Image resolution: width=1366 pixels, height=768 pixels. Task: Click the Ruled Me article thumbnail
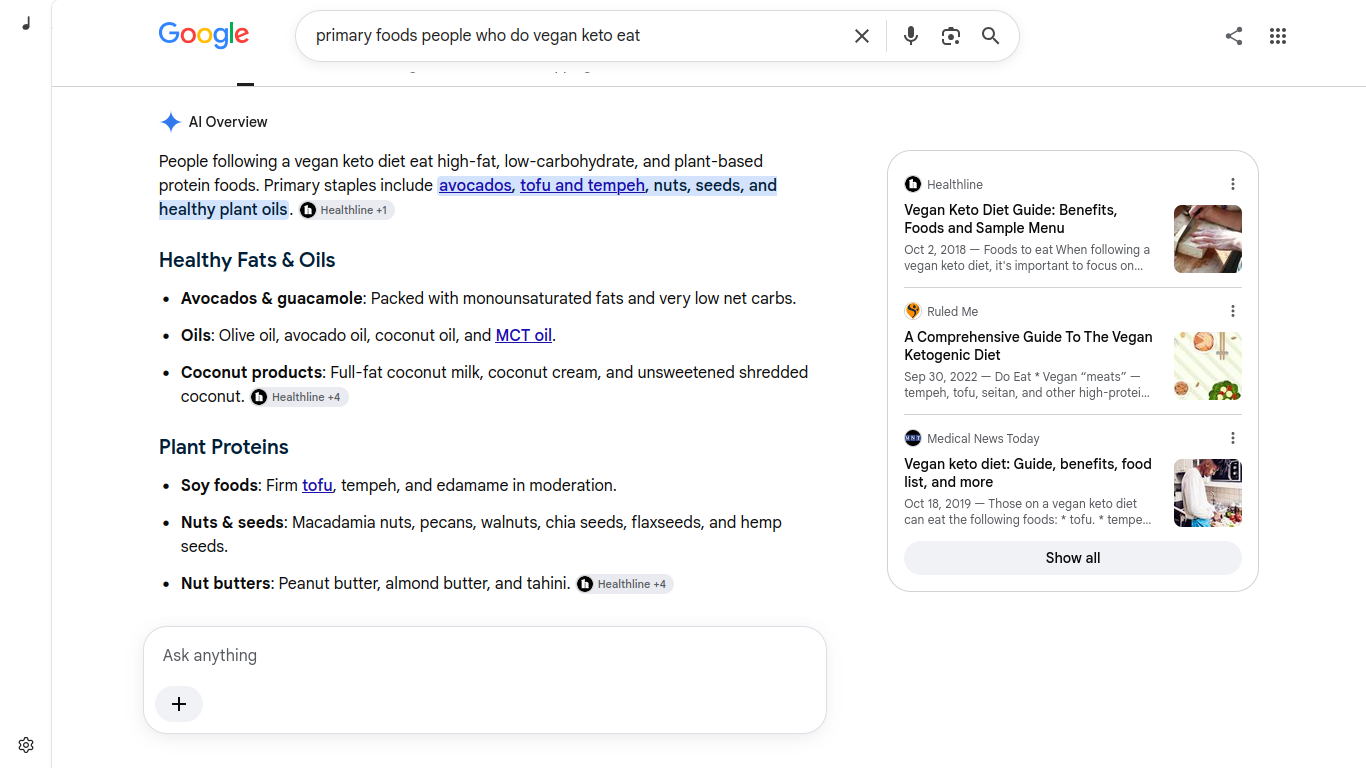click(1208, 366)
